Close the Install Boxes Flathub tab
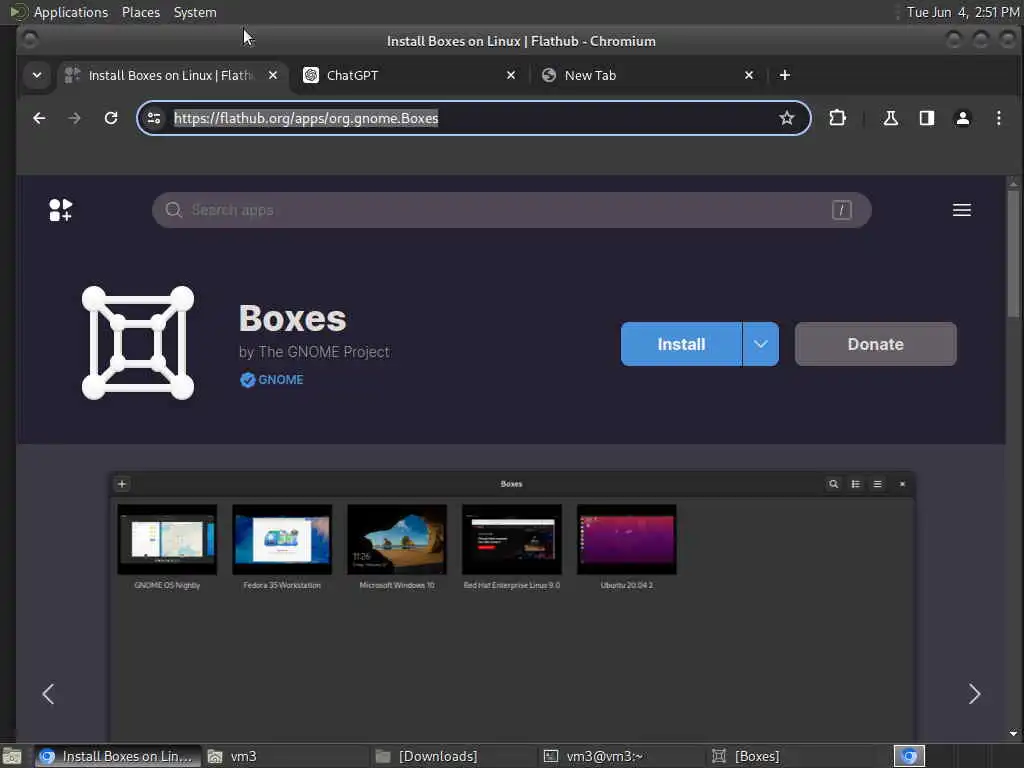1024x768 pixels. point(273,75)
